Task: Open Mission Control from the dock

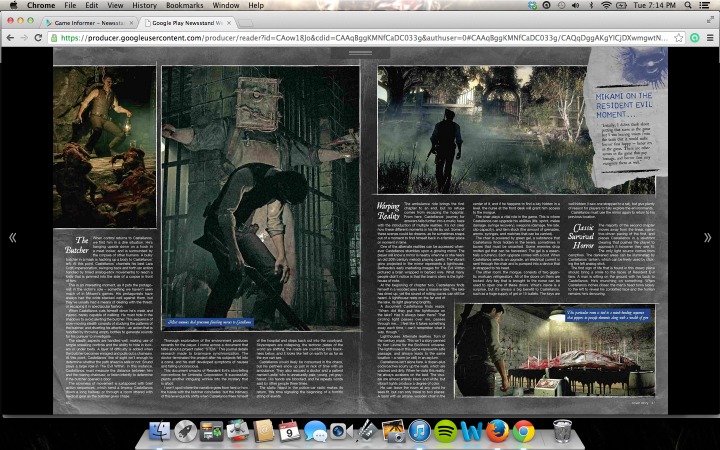Action: click(x=211, y=431)
